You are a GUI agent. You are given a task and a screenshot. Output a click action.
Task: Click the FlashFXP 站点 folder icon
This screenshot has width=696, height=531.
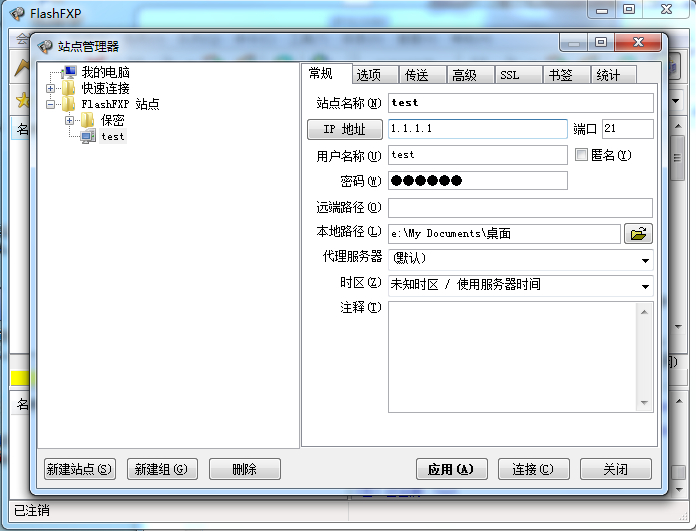pos(69,105)
